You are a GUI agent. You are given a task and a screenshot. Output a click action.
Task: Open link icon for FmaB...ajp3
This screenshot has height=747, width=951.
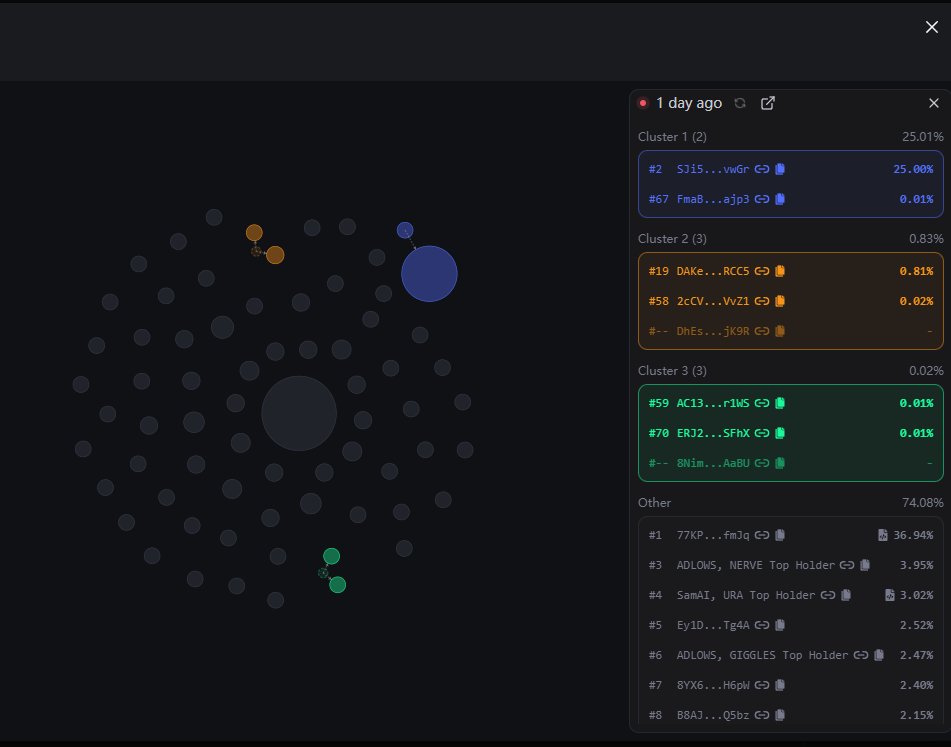(762, 199)
